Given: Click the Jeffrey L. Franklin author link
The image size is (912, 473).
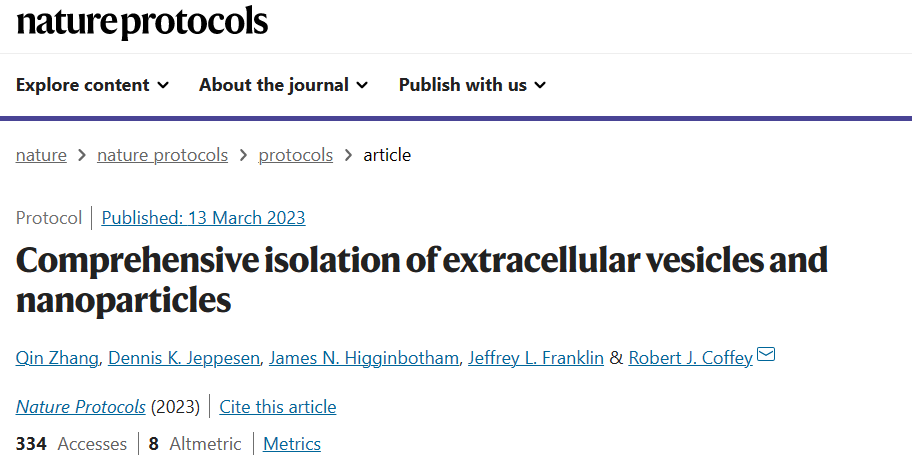Looking at the screenshot, I should click(536, 358).
